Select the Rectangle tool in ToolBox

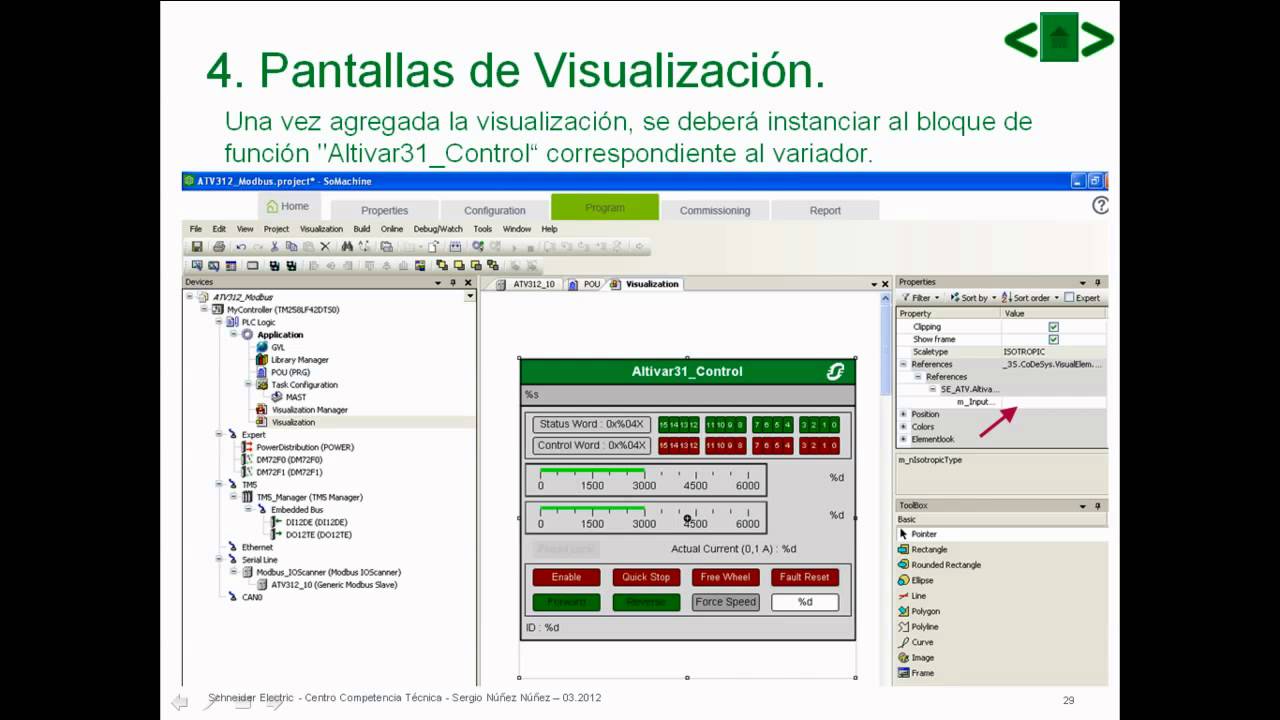923,550
